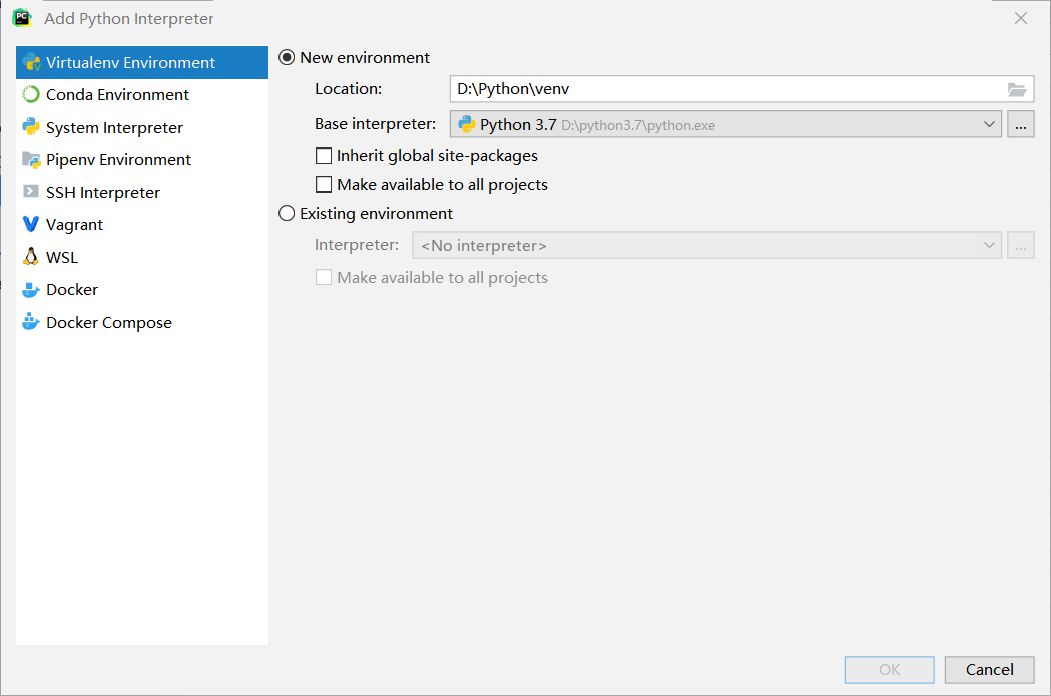
Task: Click the WSL penguin icon
Action: [x=31, y=257]
